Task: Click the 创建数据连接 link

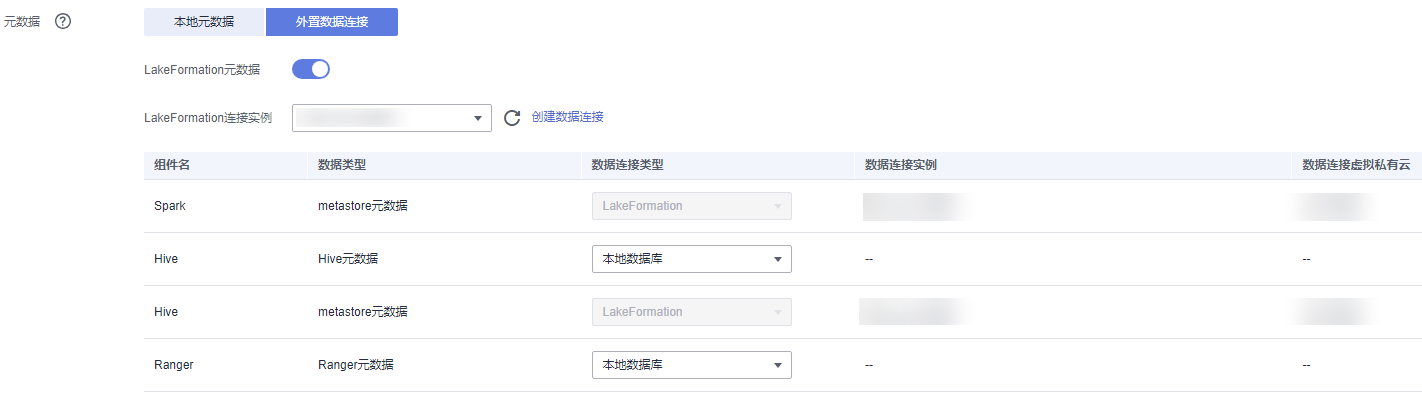Action: pos(568,117)
